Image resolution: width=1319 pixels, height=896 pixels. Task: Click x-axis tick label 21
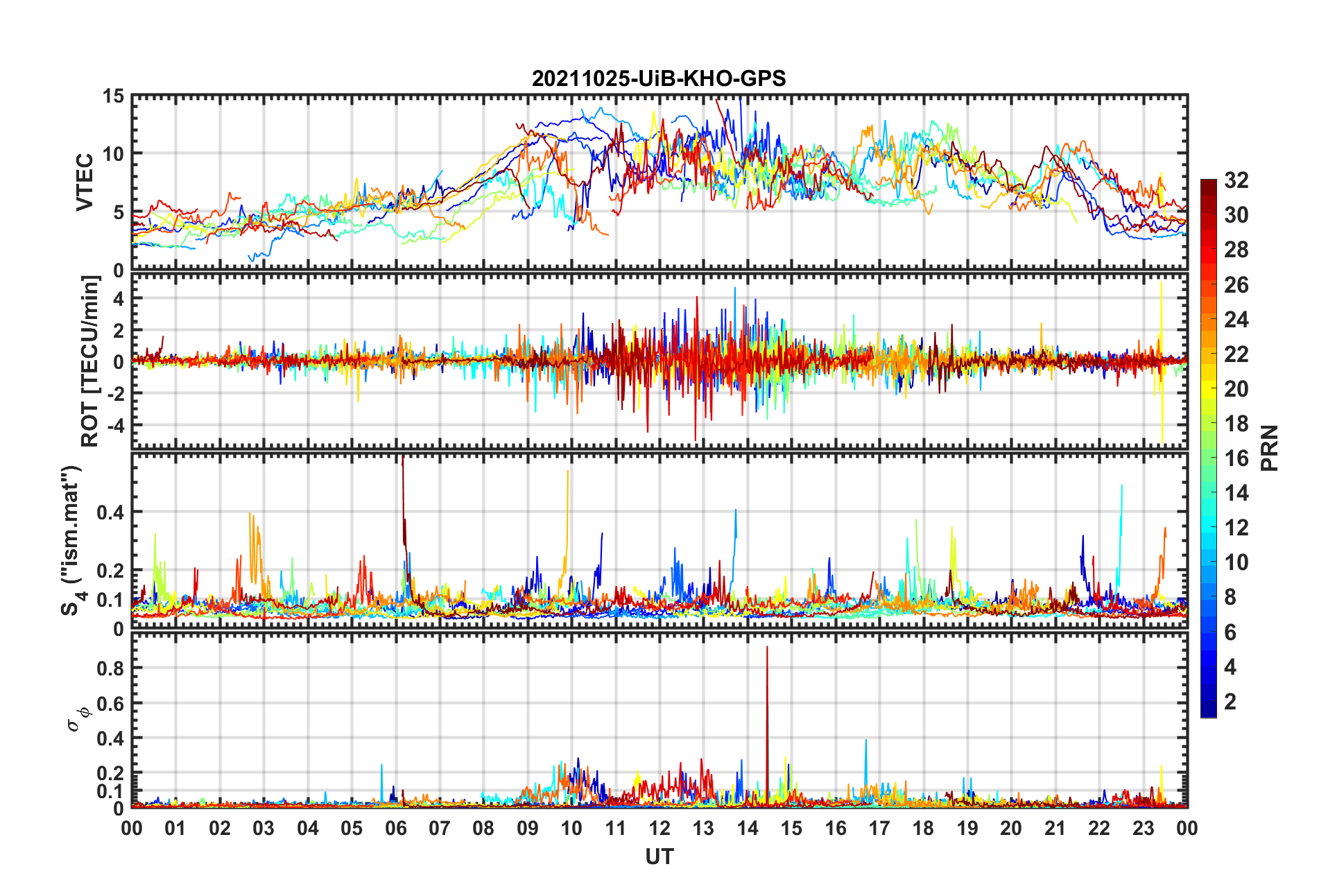click(1055, 828)
